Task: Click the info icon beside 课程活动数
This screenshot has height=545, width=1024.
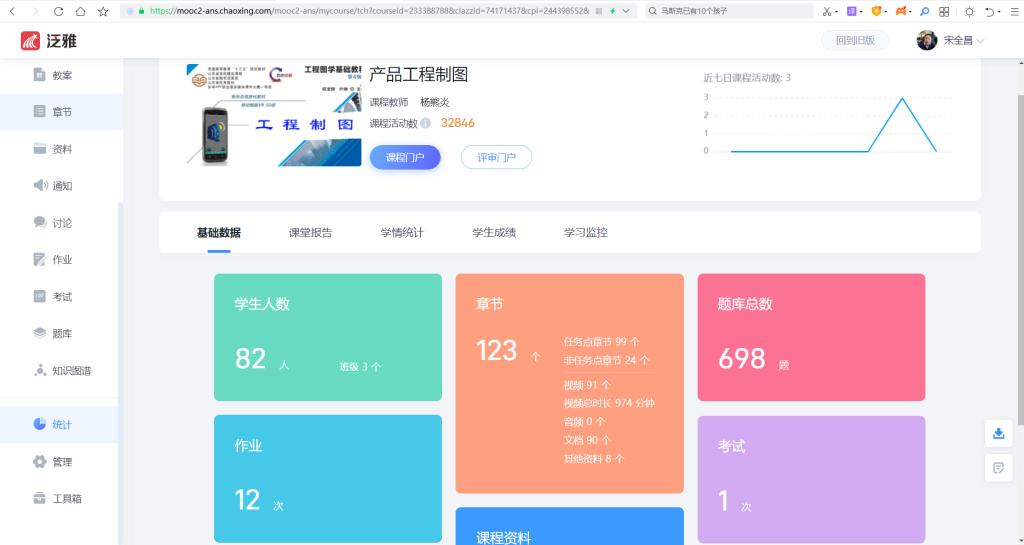Action: pyautogui.click(x=425, y=124)
